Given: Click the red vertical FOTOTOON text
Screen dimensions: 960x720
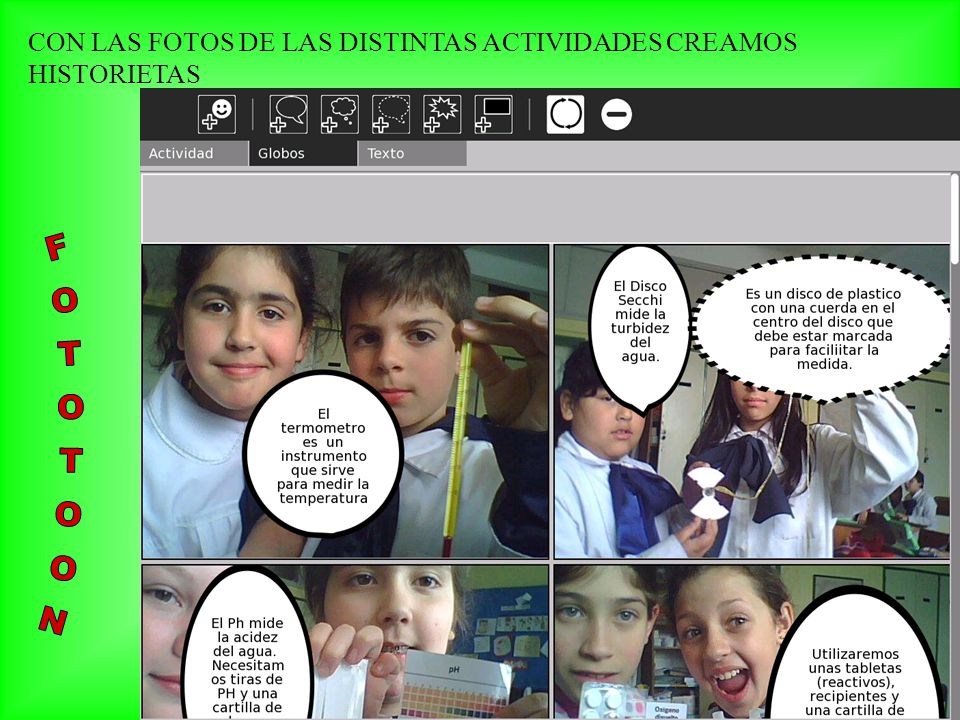Looking at the screenshot, I should pyautogui.click(x=61, y=433).
